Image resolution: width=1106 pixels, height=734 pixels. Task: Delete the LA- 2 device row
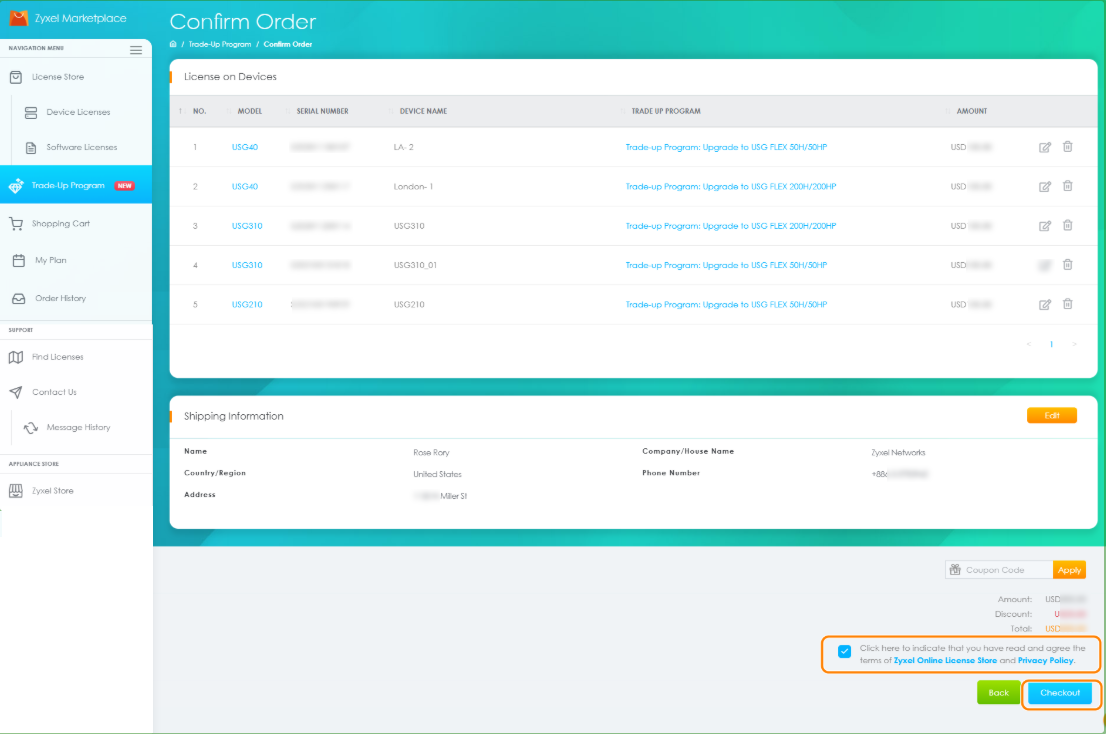point(1068,147)
